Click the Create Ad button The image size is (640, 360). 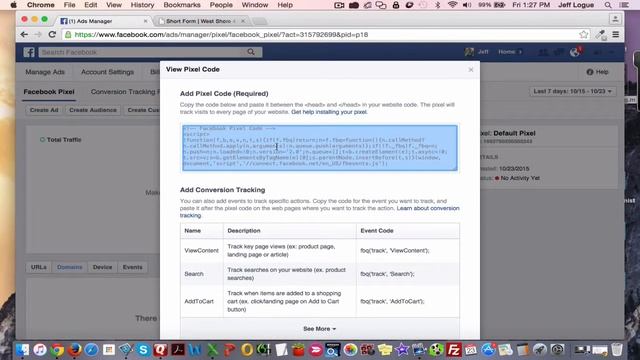click(x=44, y=110)
